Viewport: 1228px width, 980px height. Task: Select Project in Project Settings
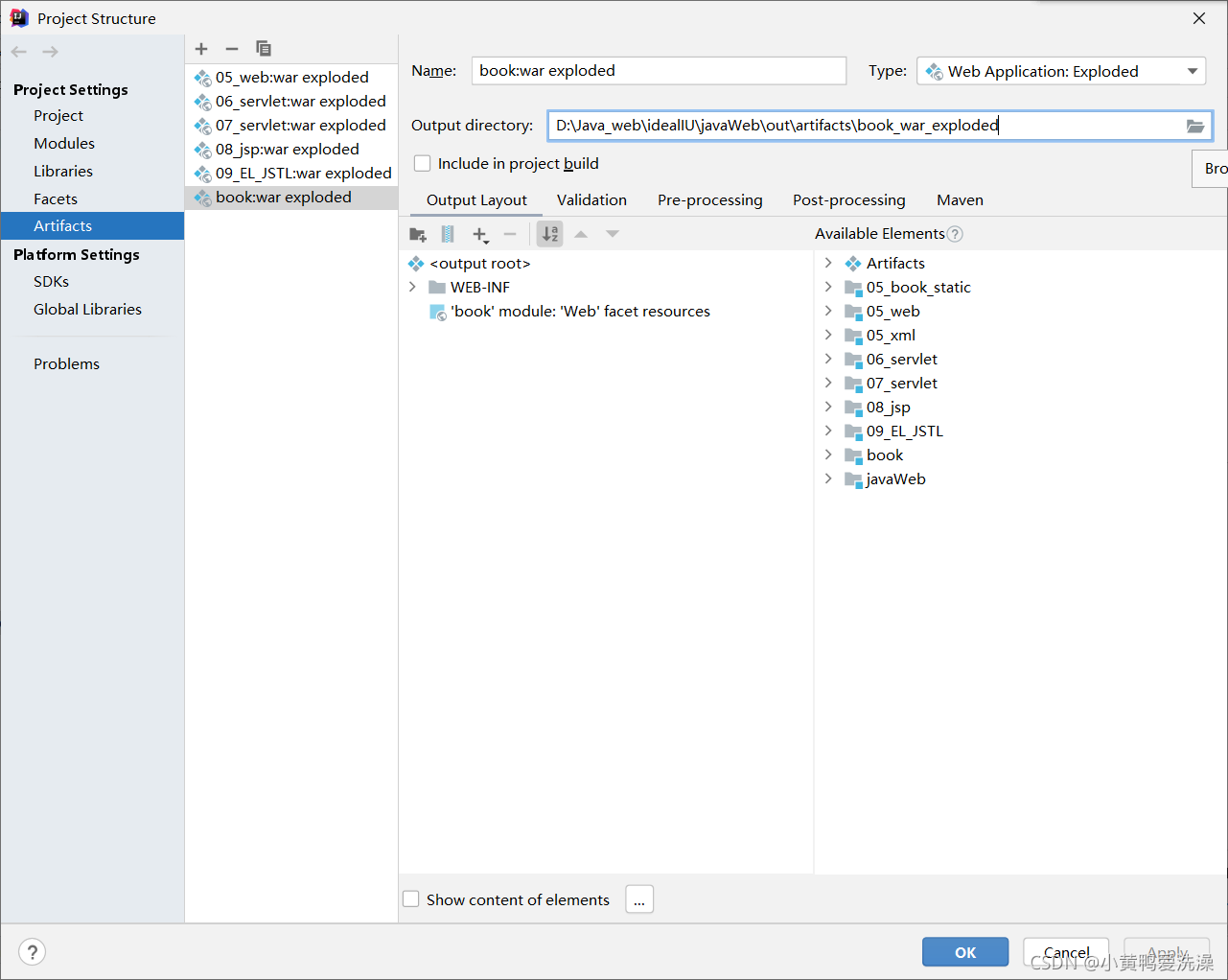pos(58,116)
